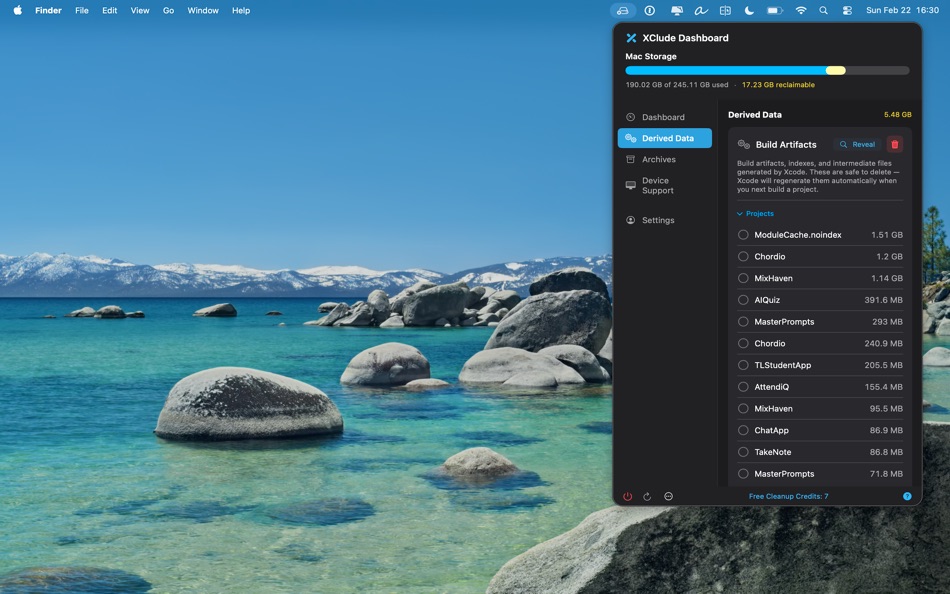Select the circle next to Chordio
Image resolution: width=950 pixels, height=594 pixels.
tap(742, 256)
